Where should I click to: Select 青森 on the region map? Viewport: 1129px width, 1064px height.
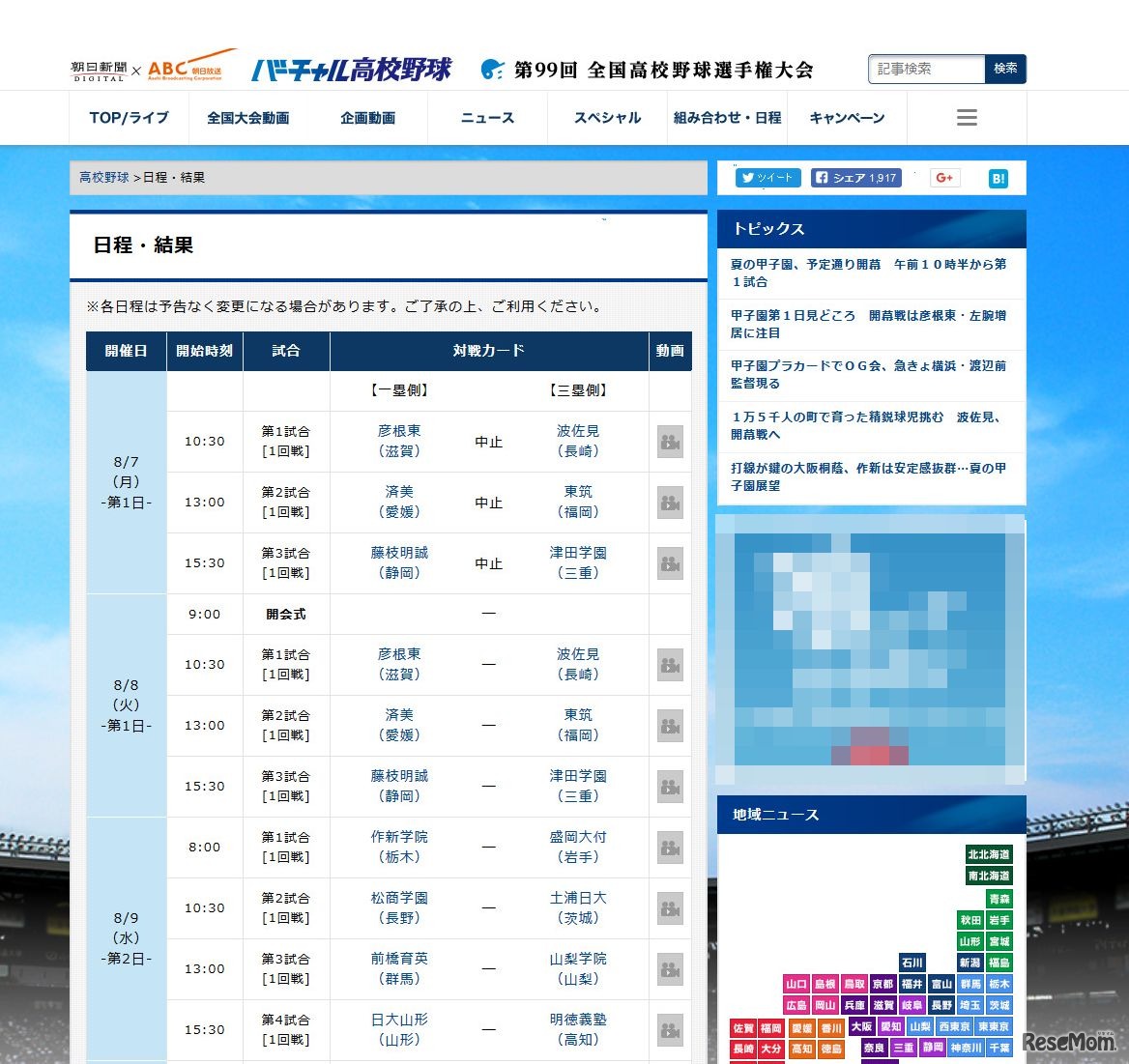click(999, 899)
